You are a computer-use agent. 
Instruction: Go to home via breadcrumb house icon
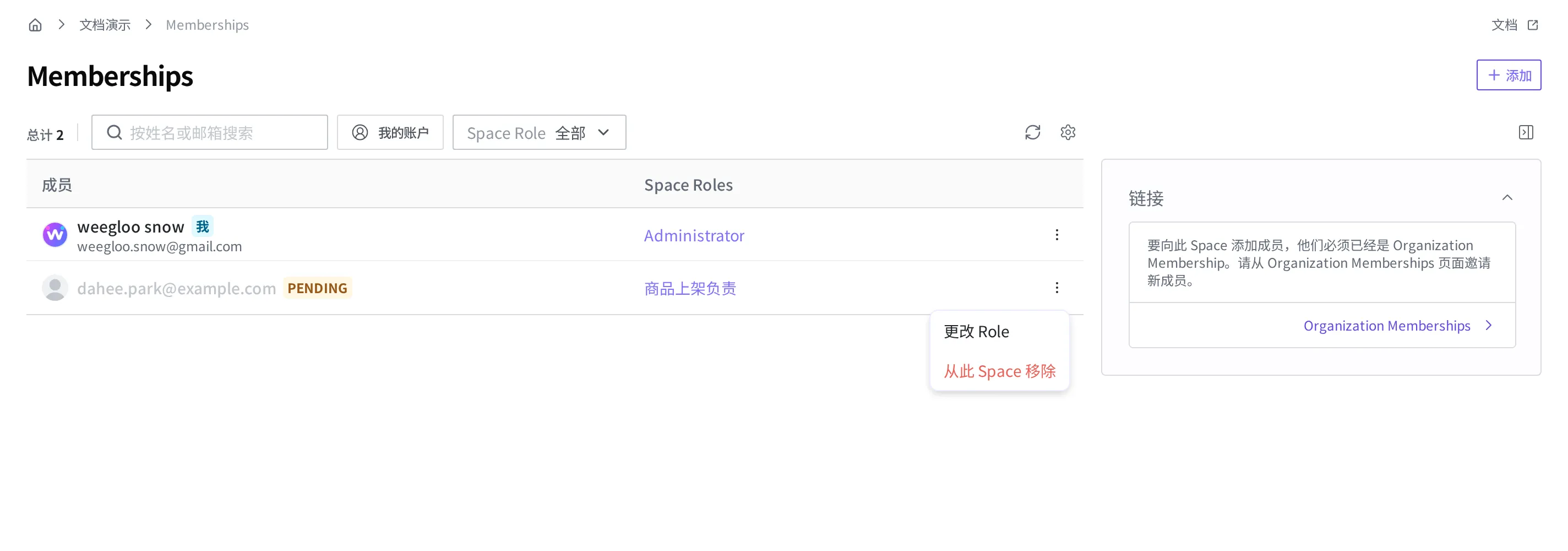(35, 25)
